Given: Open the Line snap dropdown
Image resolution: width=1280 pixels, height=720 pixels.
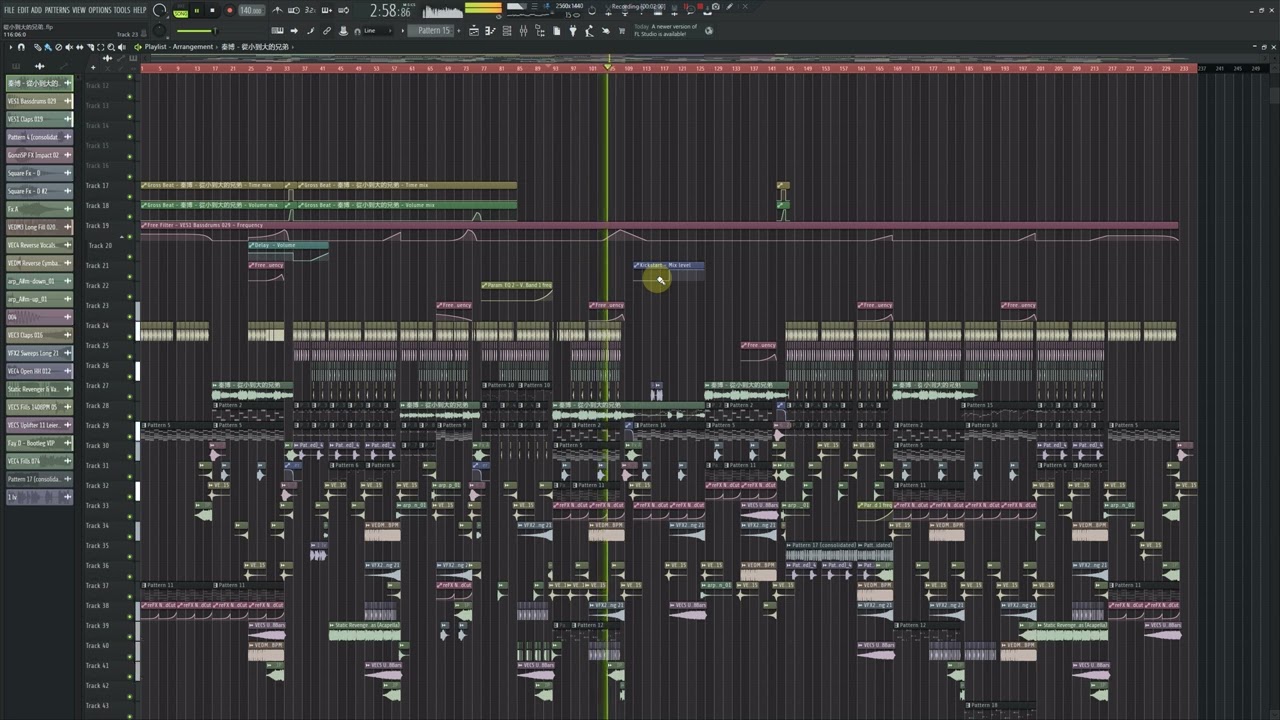Looking at the screenshot, I should pos(376,30).
